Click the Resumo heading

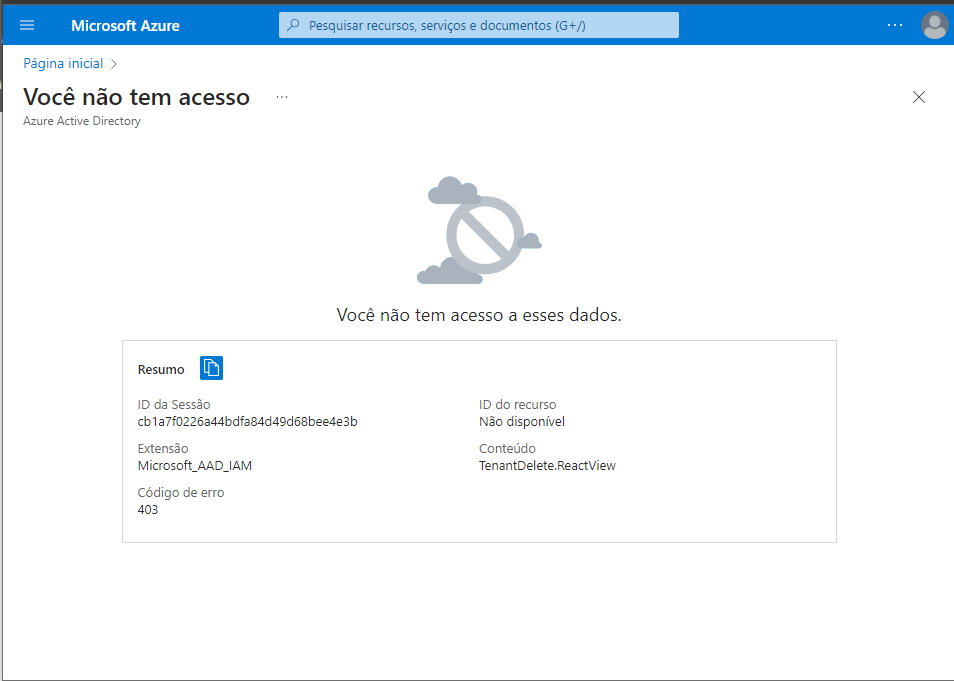pyautogui.click(x=161, y=369)
